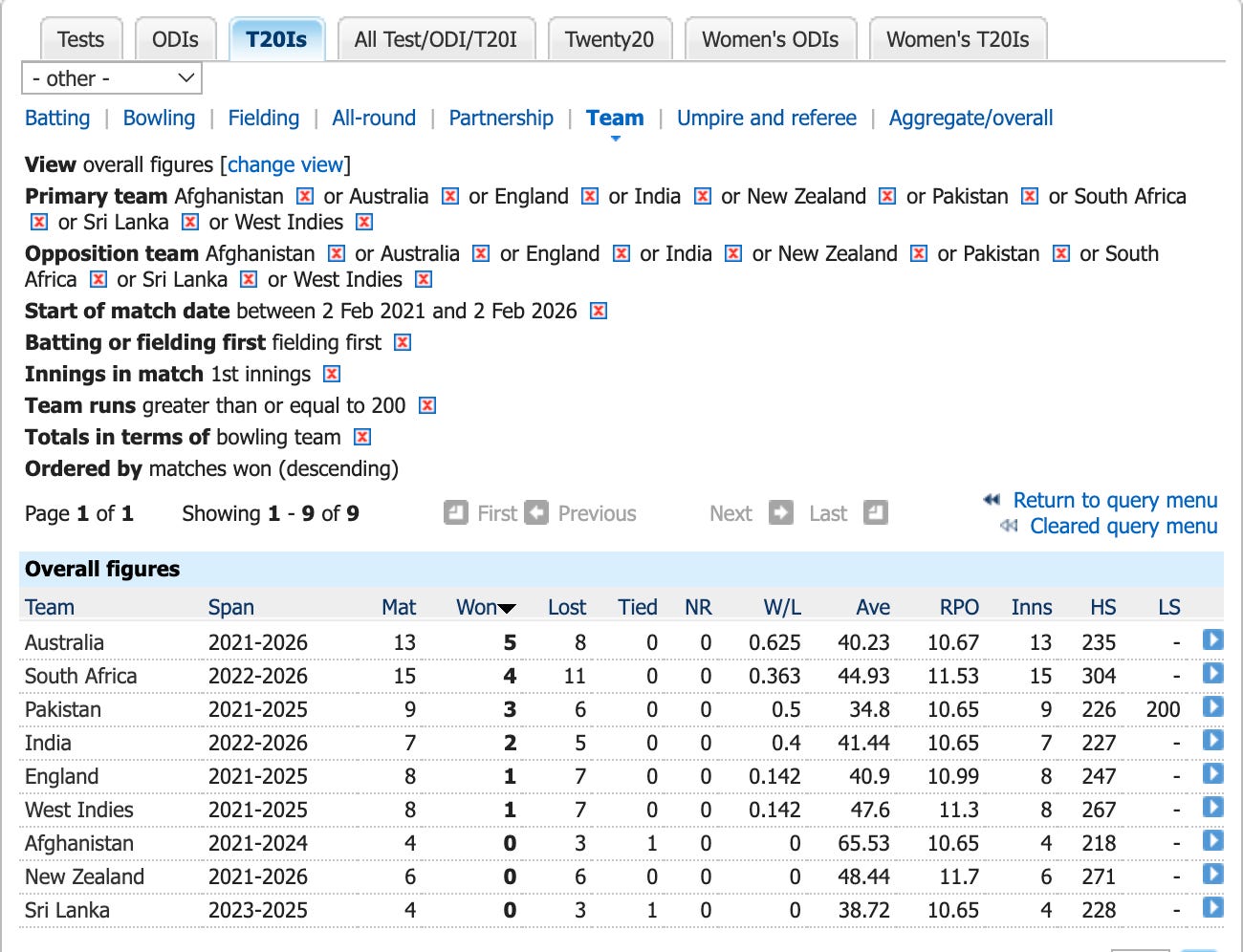This screenshot has height=952, width=1243.
Task: Open West Indies' row detail arrow
Action: pyautogui.click(x=1213, y=808)
